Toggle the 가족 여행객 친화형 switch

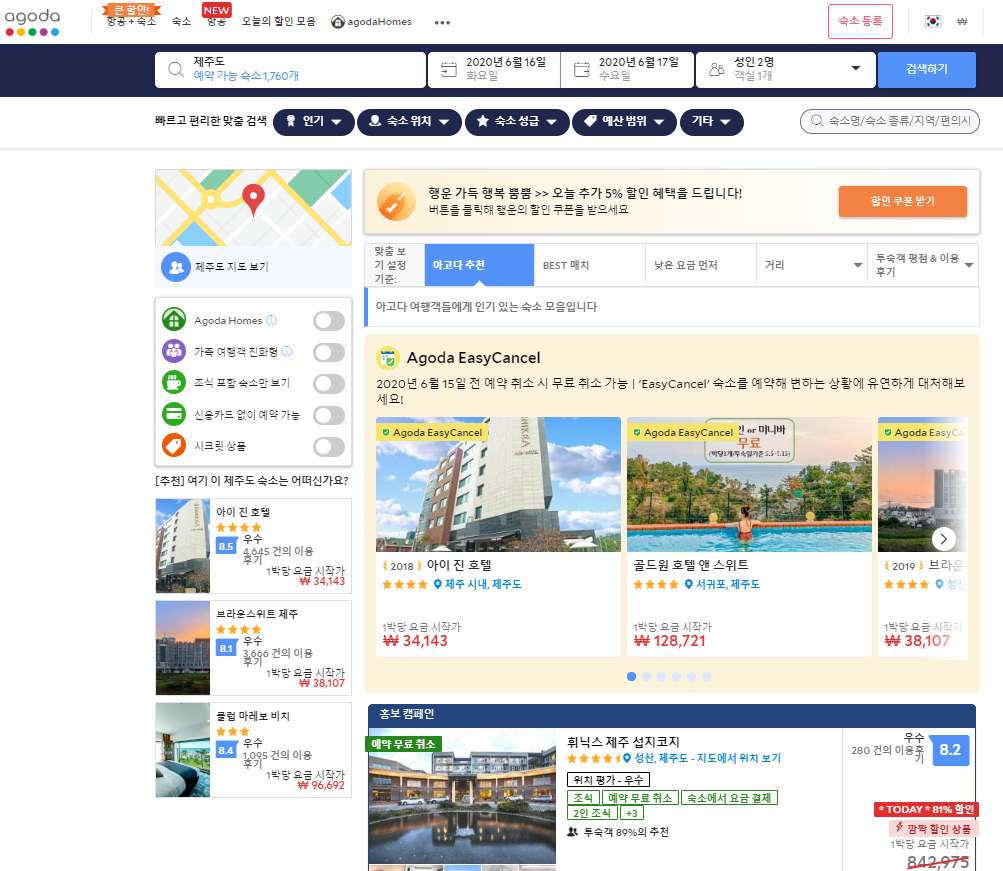click(x=329, y=352)
